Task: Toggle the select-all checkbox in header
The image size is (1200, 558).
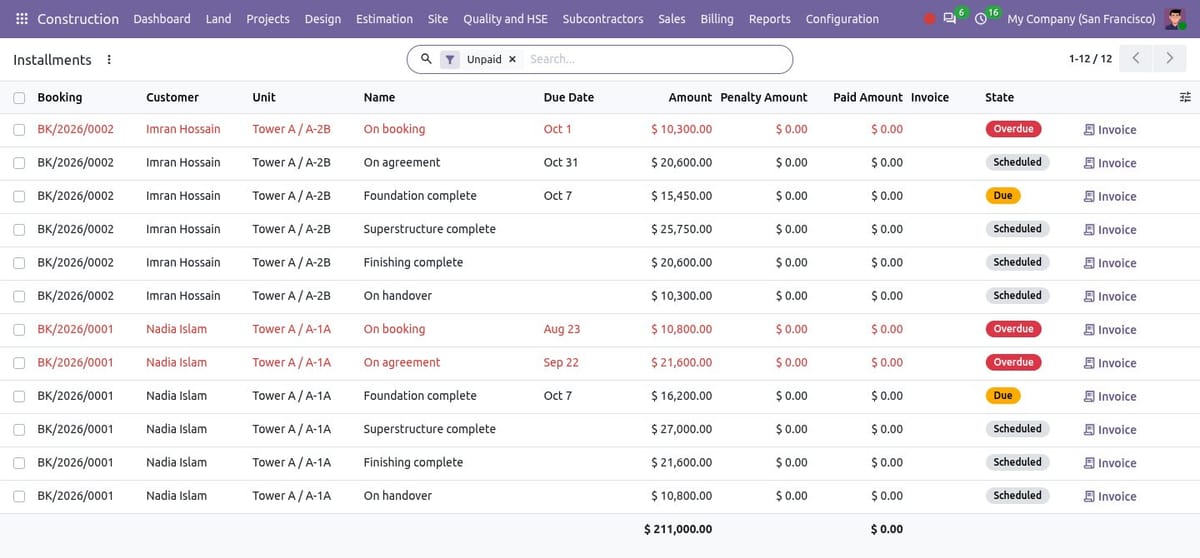Action: (x=20, y=98)
